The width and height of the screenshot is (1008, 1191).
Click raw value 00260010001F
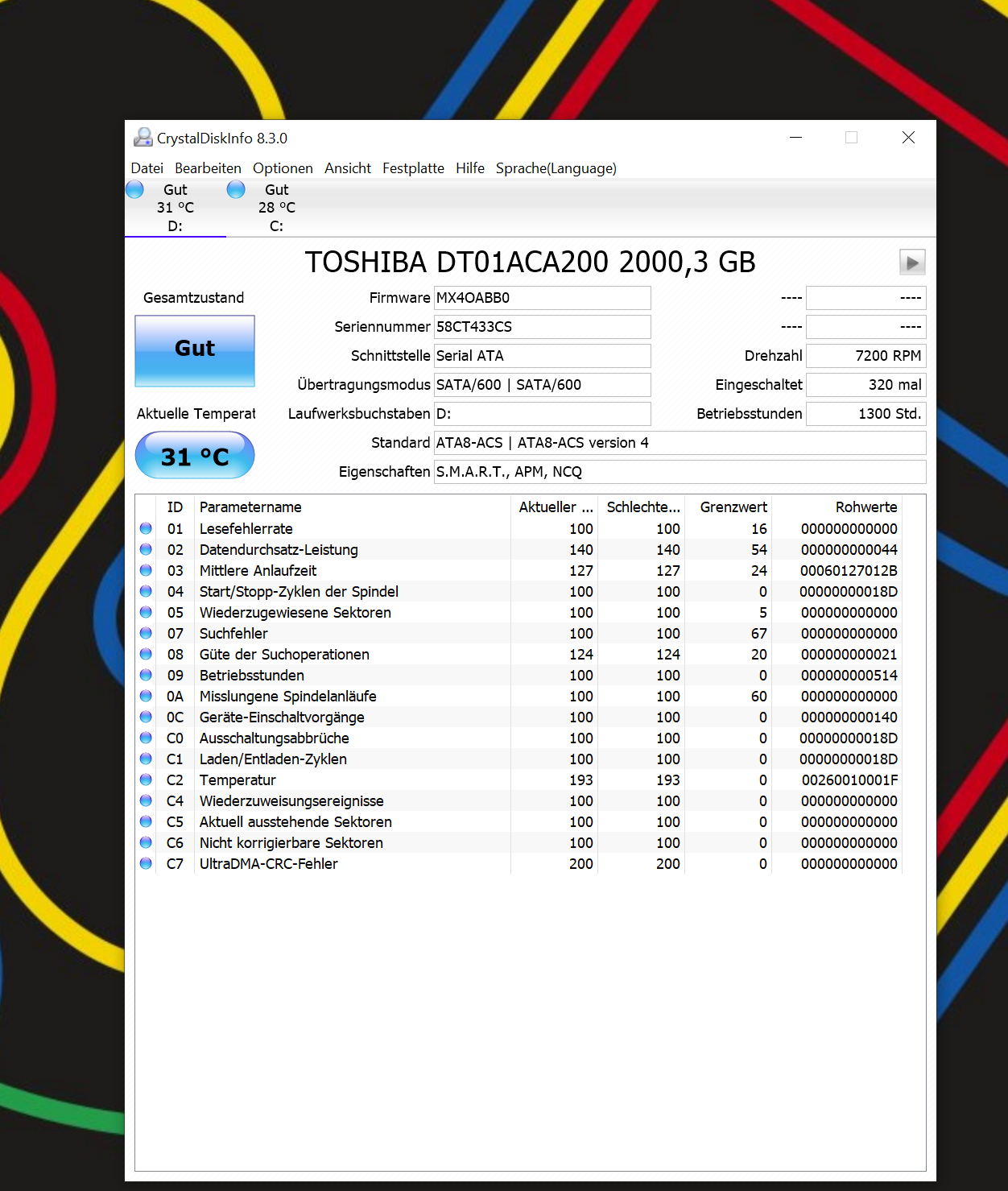pos(849,780)
